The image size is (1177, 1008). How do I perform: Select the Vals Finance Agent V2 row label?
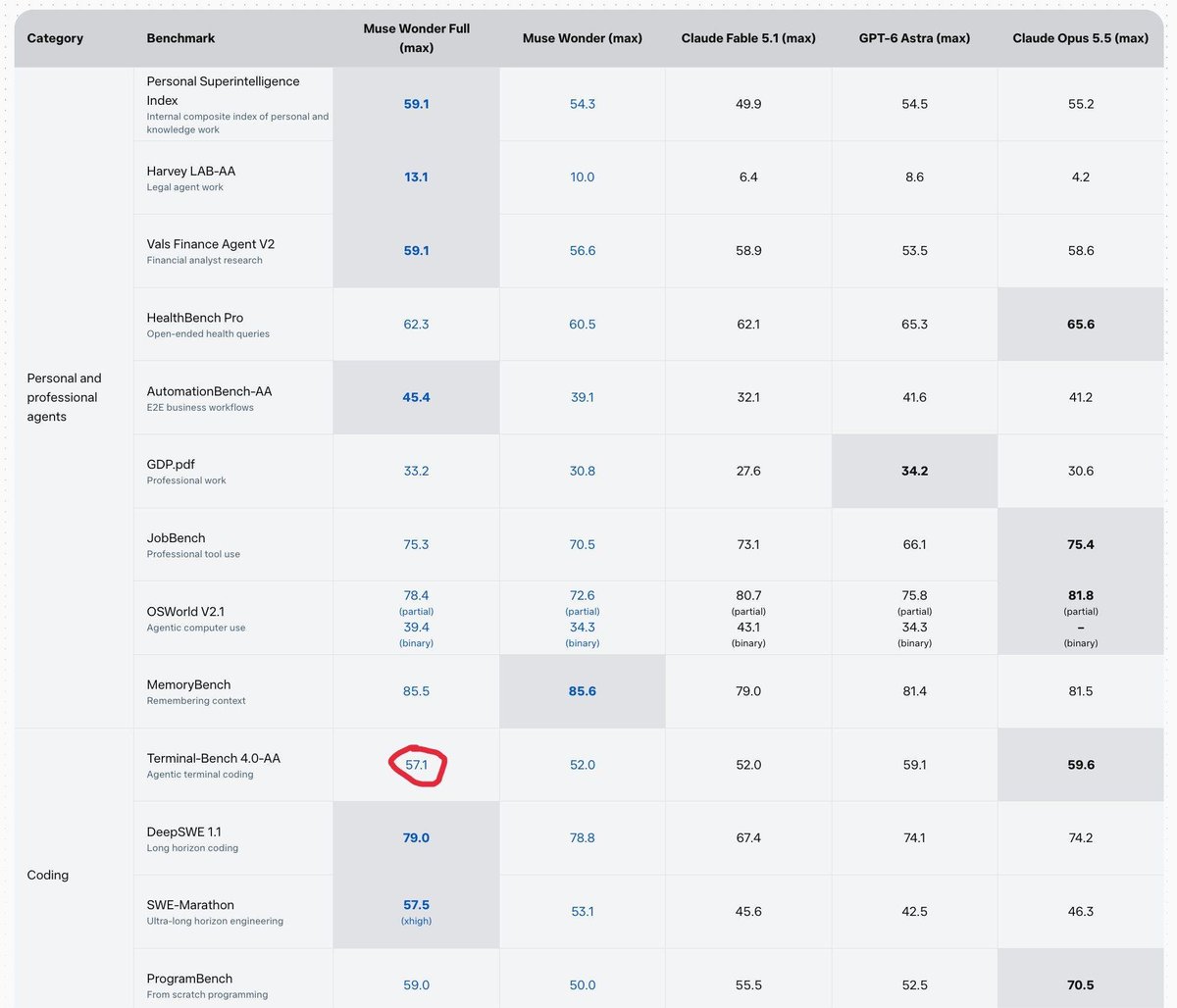coord(210,244)
